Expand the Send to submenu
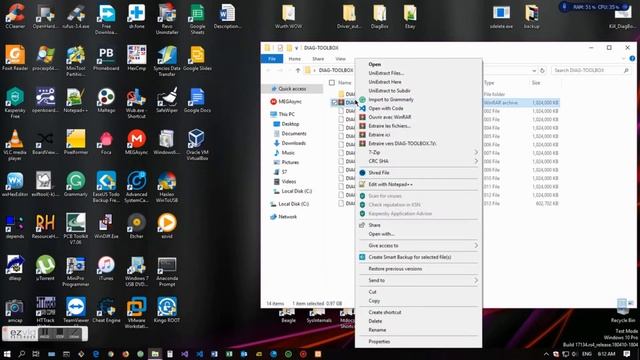The height and width of the screenshot is (360, 640). tap(418, 280)
